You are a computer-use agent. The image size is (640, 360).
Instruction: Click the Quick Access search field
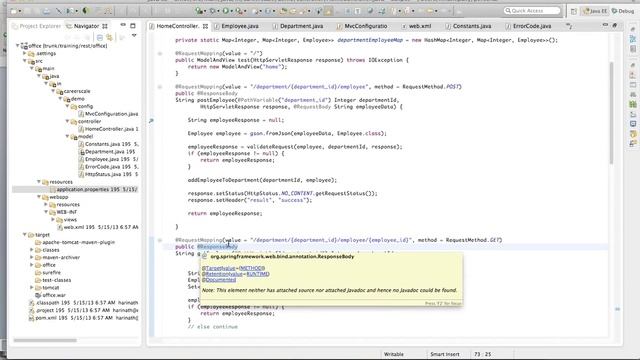click(x=532, y=11)
